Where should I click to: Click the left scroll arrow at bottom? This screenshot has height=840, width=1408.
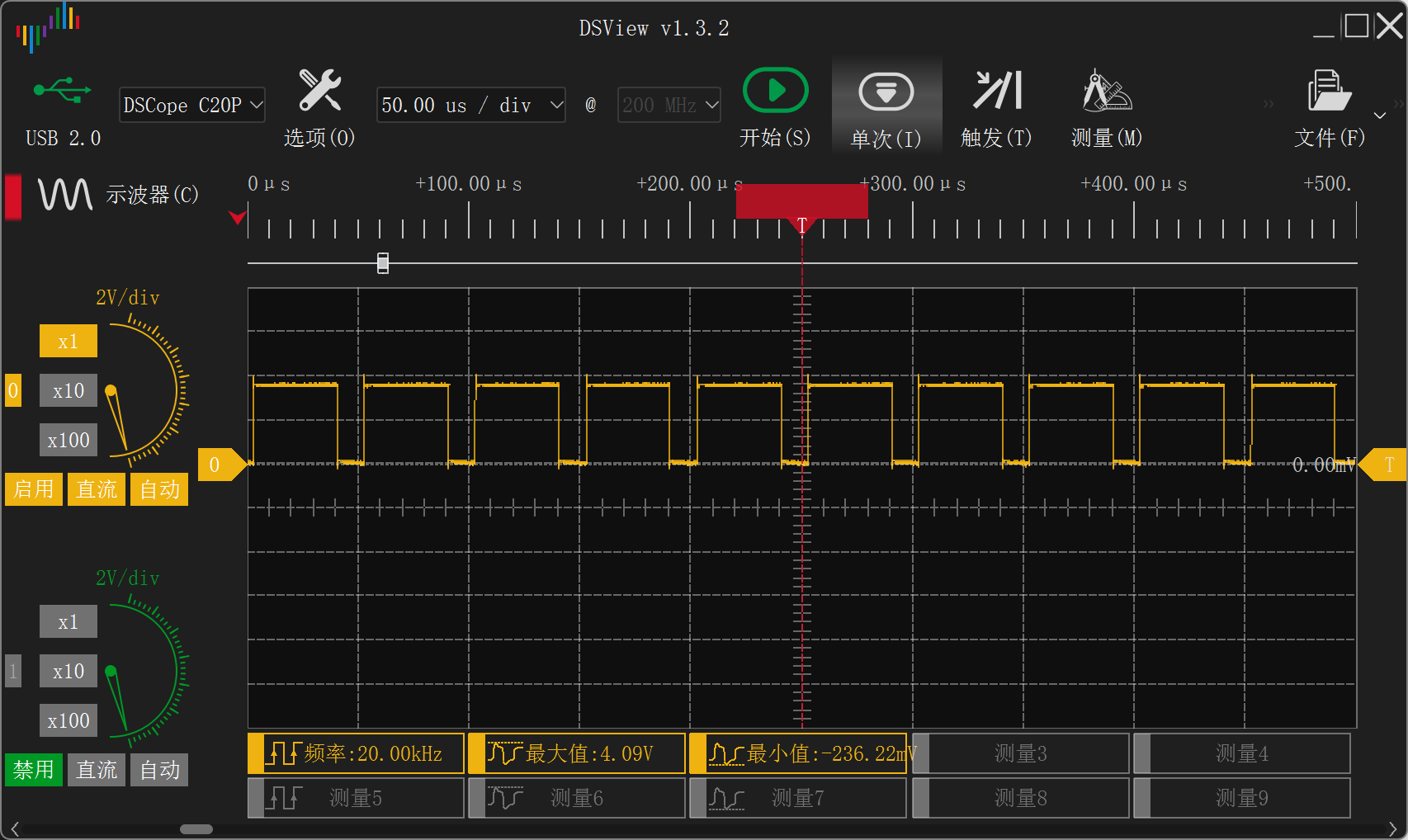pos(14,829)
